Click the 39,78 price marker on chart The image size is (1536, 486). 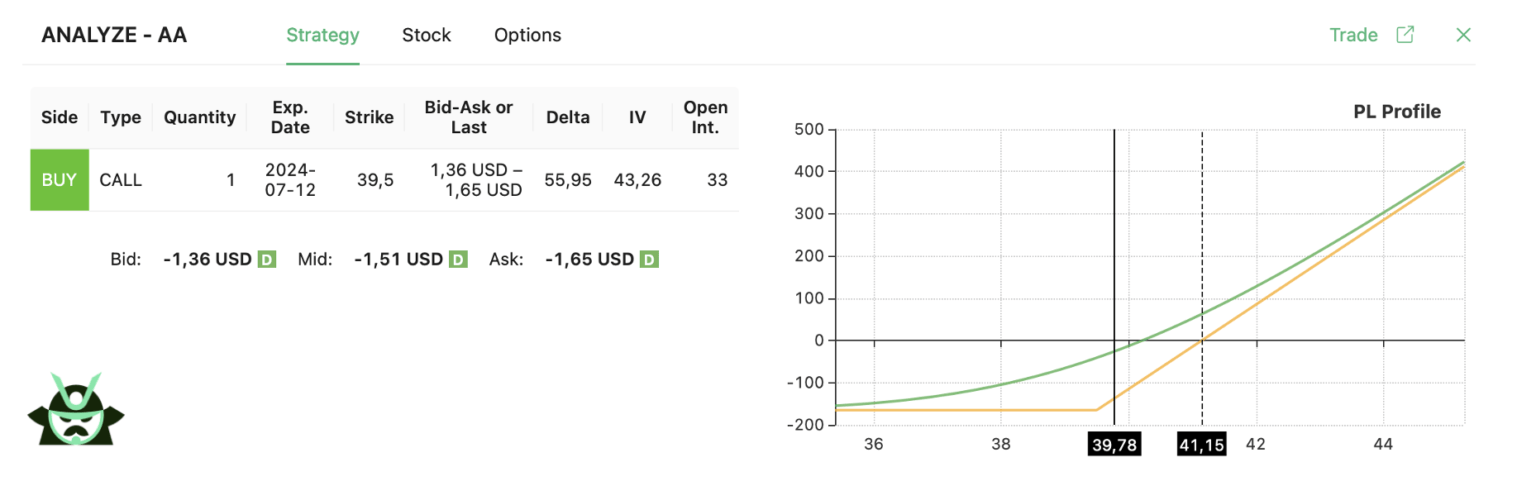pos(1114,445)
